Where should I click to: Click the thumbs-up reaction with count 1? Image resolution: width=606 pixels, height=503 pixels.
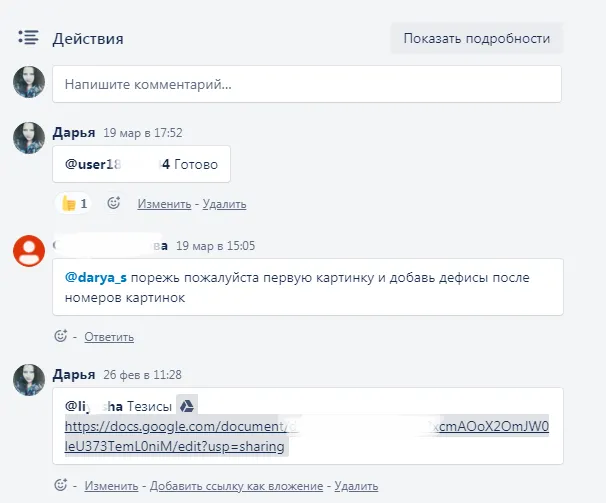pos(75,203)
